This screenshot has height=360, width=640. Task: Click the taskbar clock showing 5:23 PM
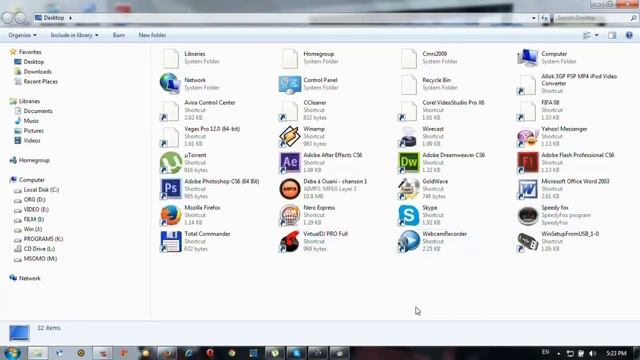click(x=616, y=353)
